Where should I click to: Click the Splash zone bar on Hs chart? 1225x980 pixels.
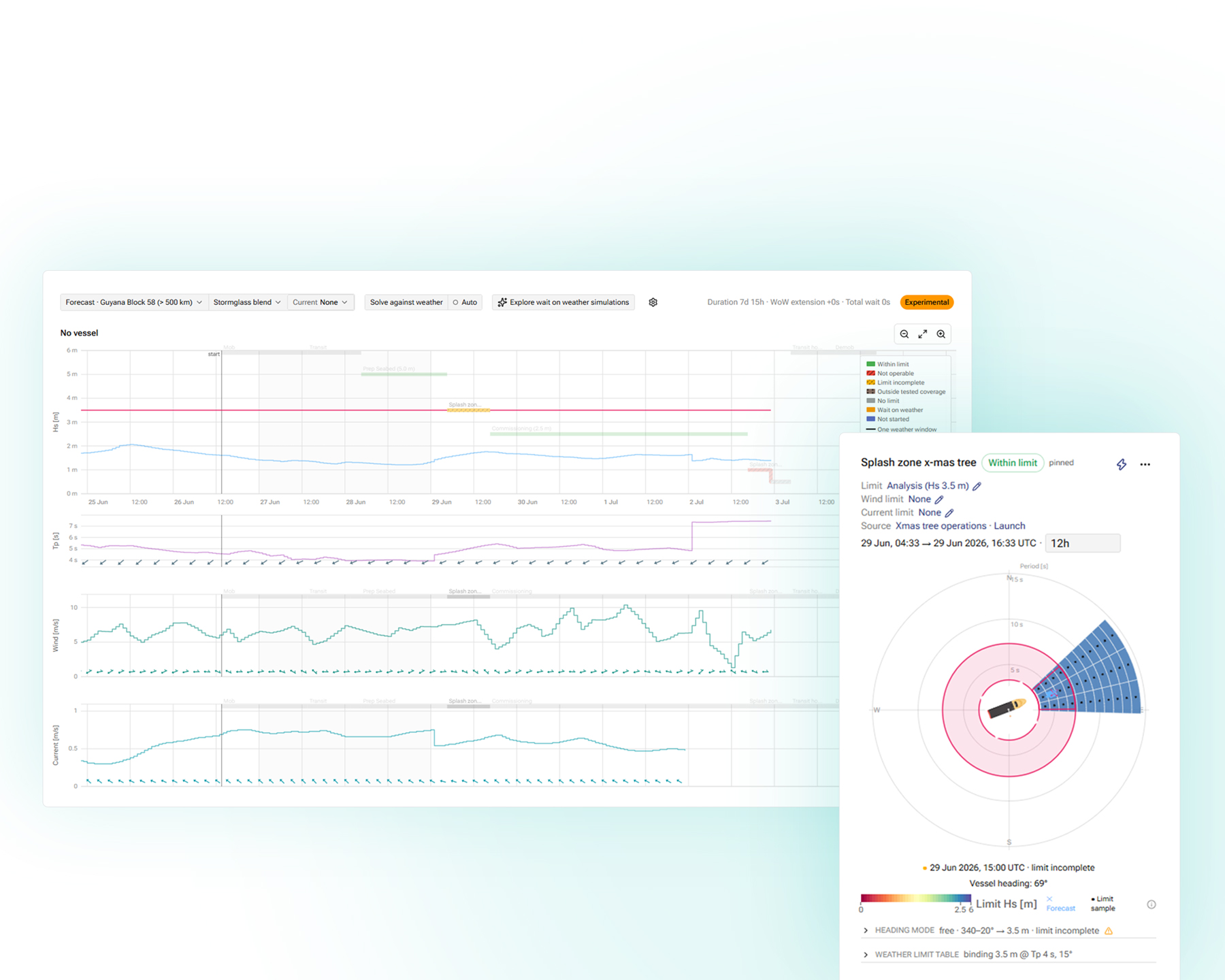pyautogui.click(x=468, y=410)
